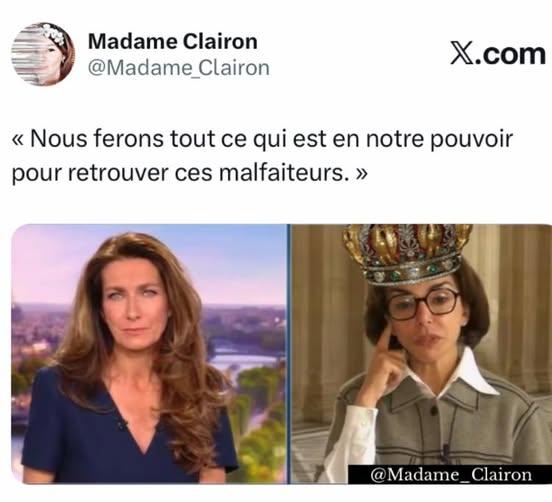The image size is (552, 502).
Task: Open the @Madame_Clairon handle under the name
Action: [178, 68]
